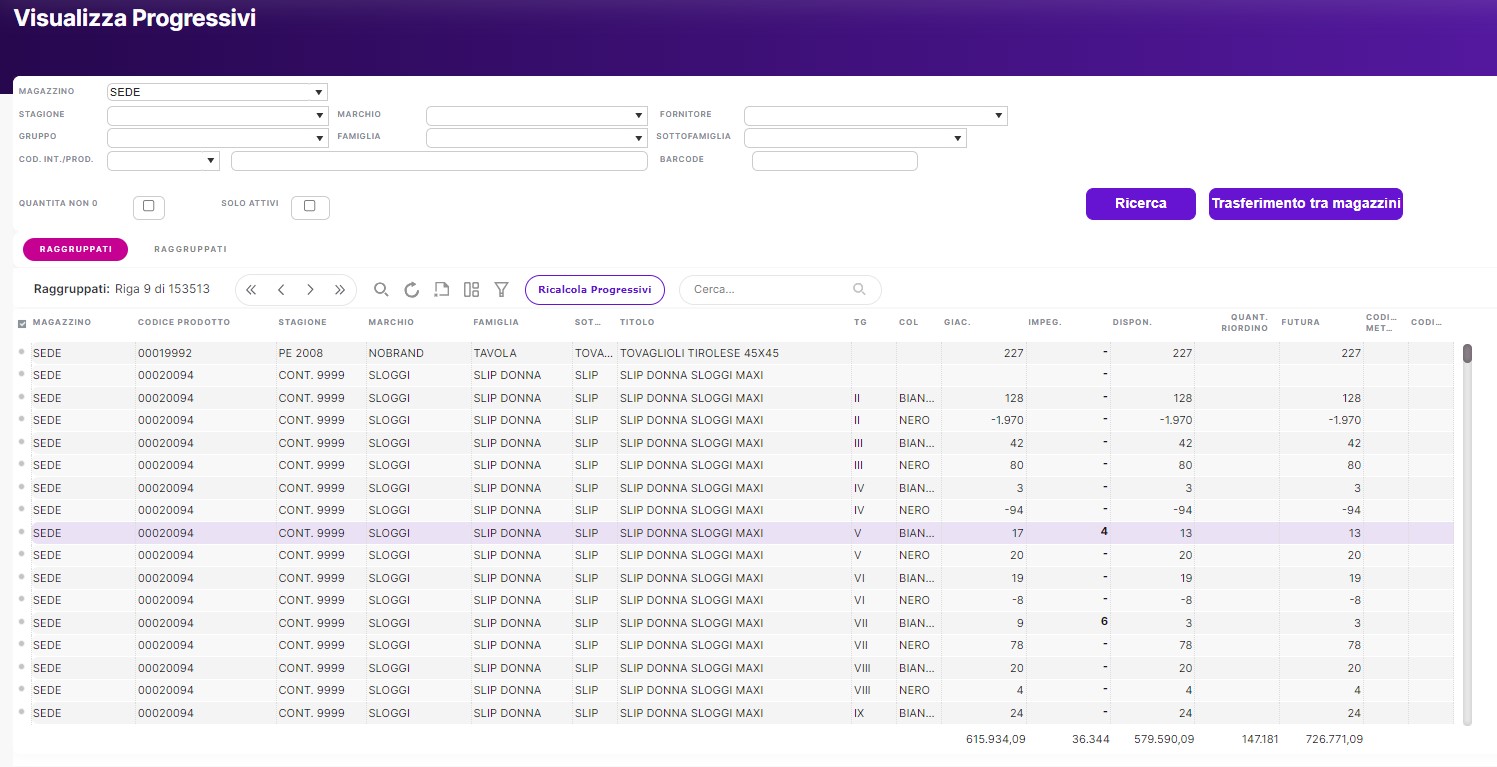Open the column layout chooser icon

(x=471, y=290)
